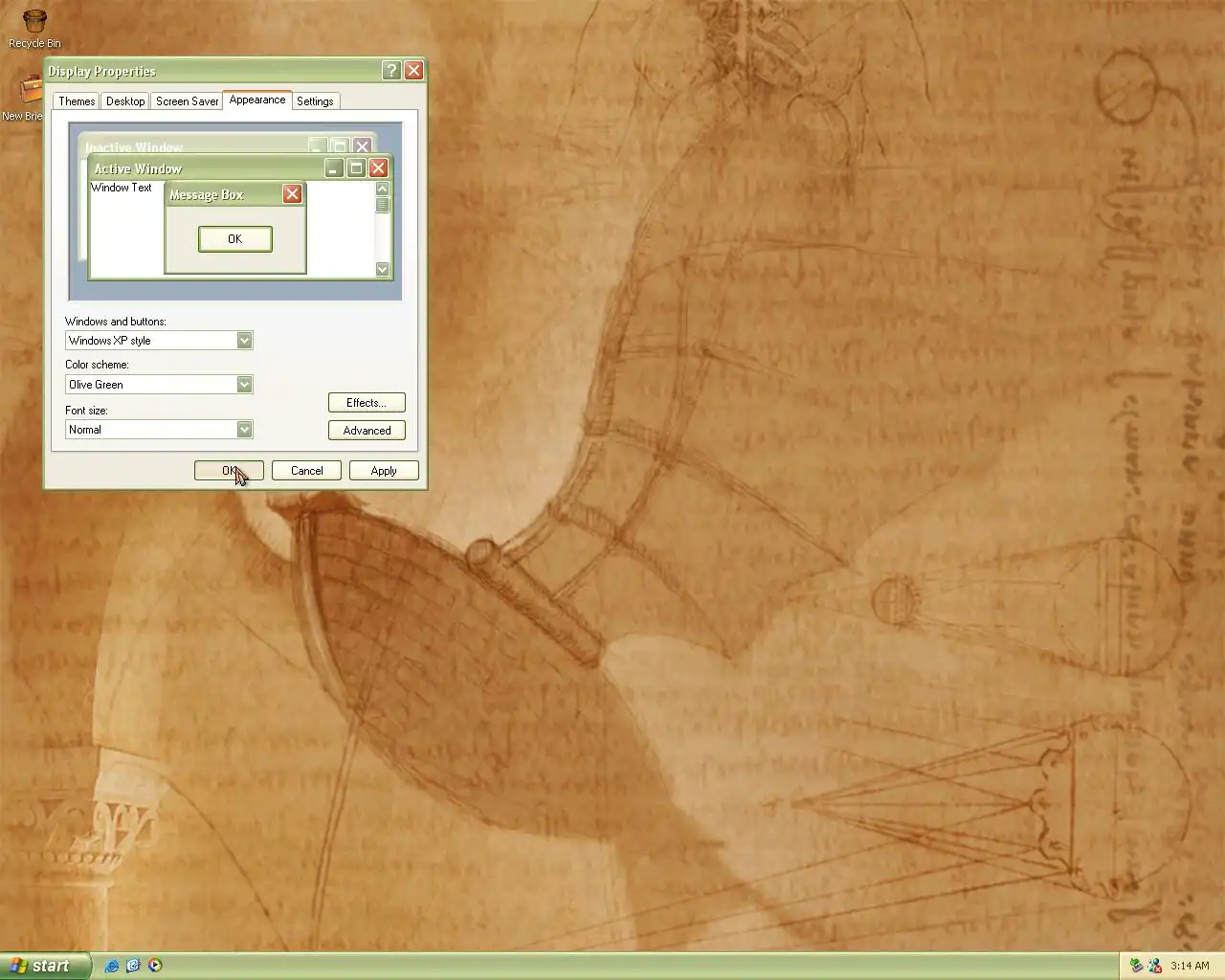Screen dimensions: 1225x980
Task: Click the Advanced button
Action: (x=367, y=431)
